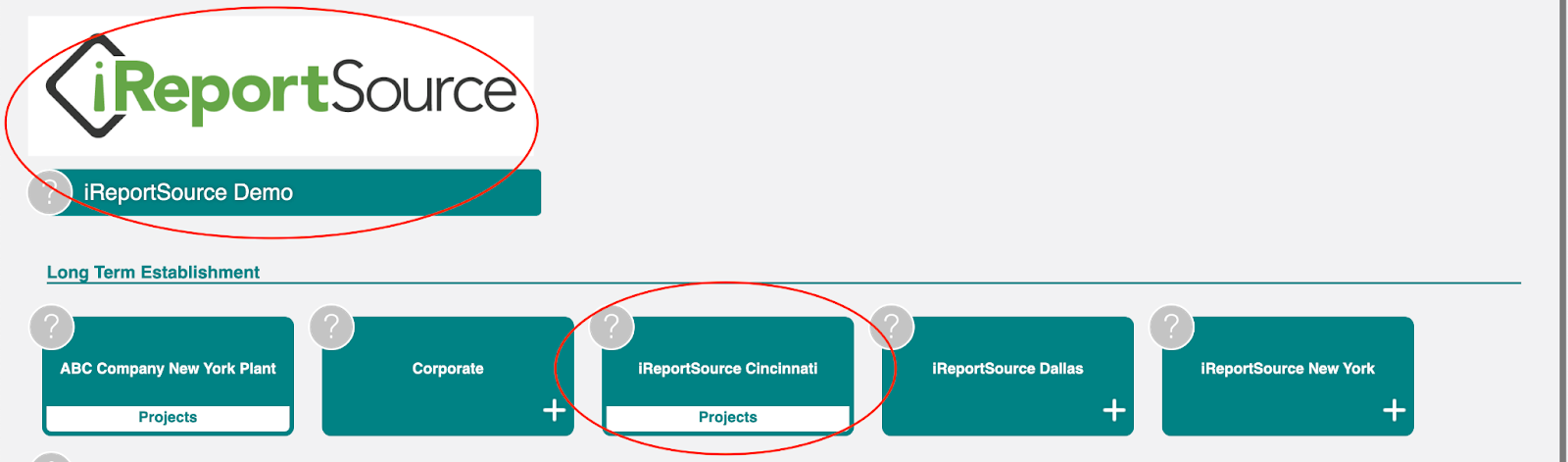Expand Corporate card with plus icon
The image size is (1568, 462).
(x=554, y=410)
